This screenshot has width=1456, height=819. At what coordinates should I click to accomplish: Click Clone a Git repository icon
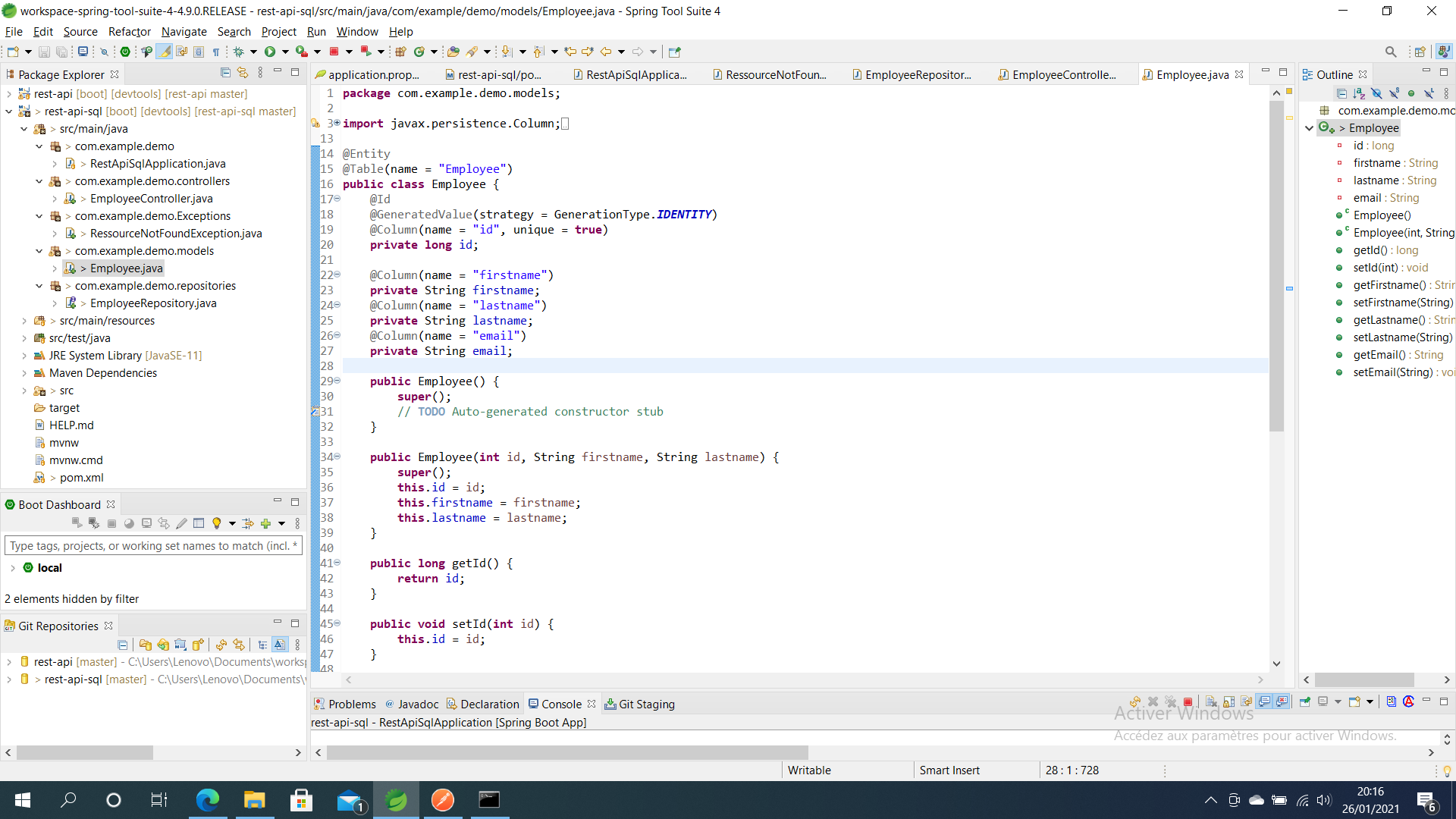[x=162, y=645]
